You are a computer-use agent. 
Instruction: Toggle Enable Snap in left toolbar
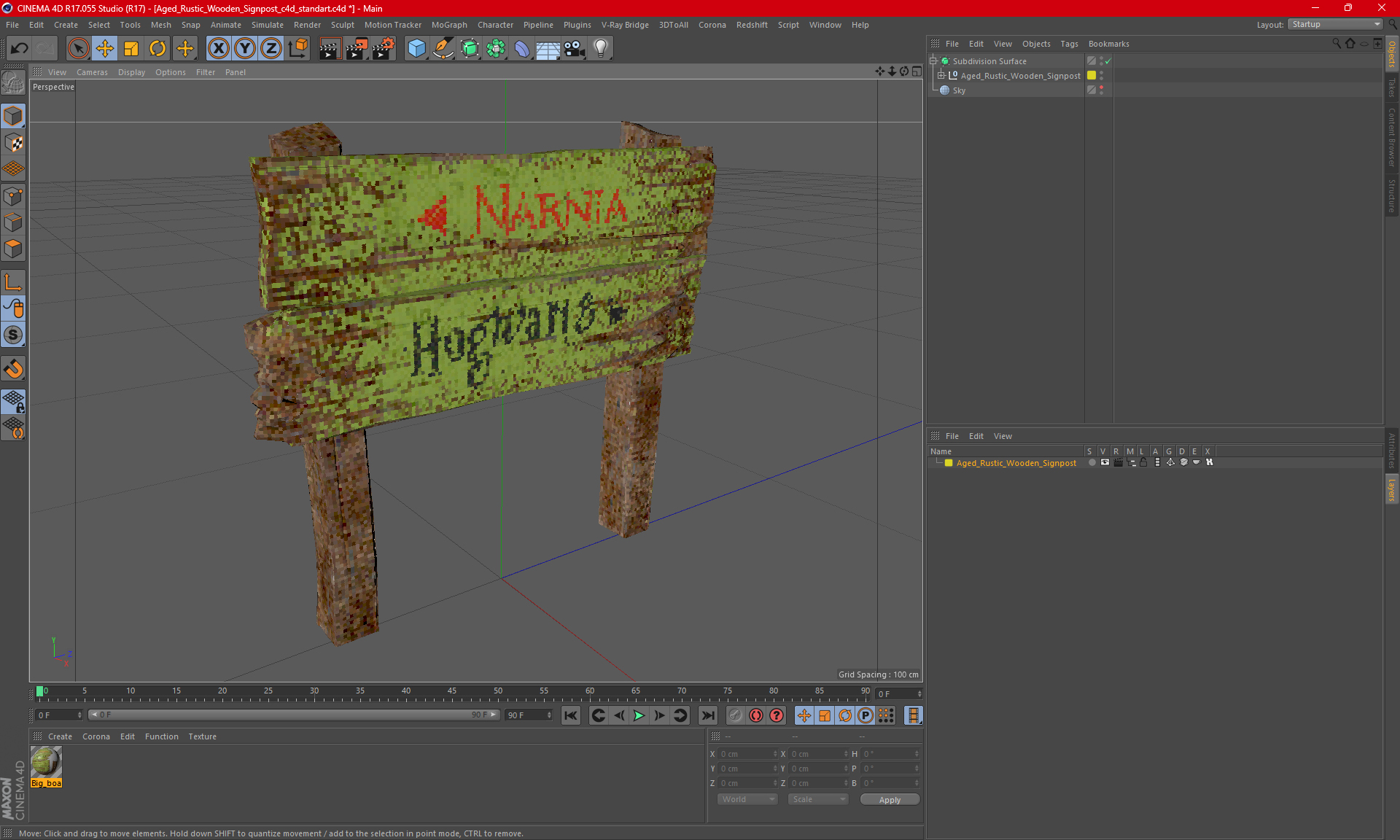[13, 369]
